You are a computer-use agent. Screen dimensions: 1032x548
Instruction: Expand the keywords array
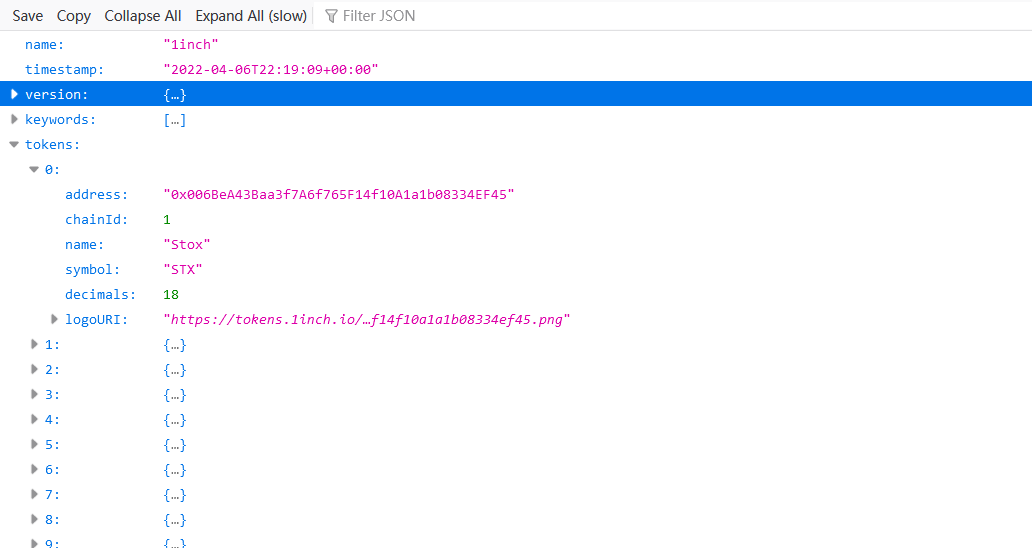pyautogui.click(x=14, y=119)
